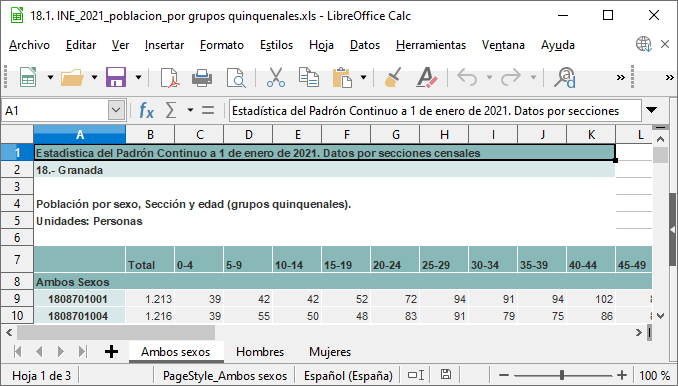Open Save options dropdown arrow

coord(138,78)
